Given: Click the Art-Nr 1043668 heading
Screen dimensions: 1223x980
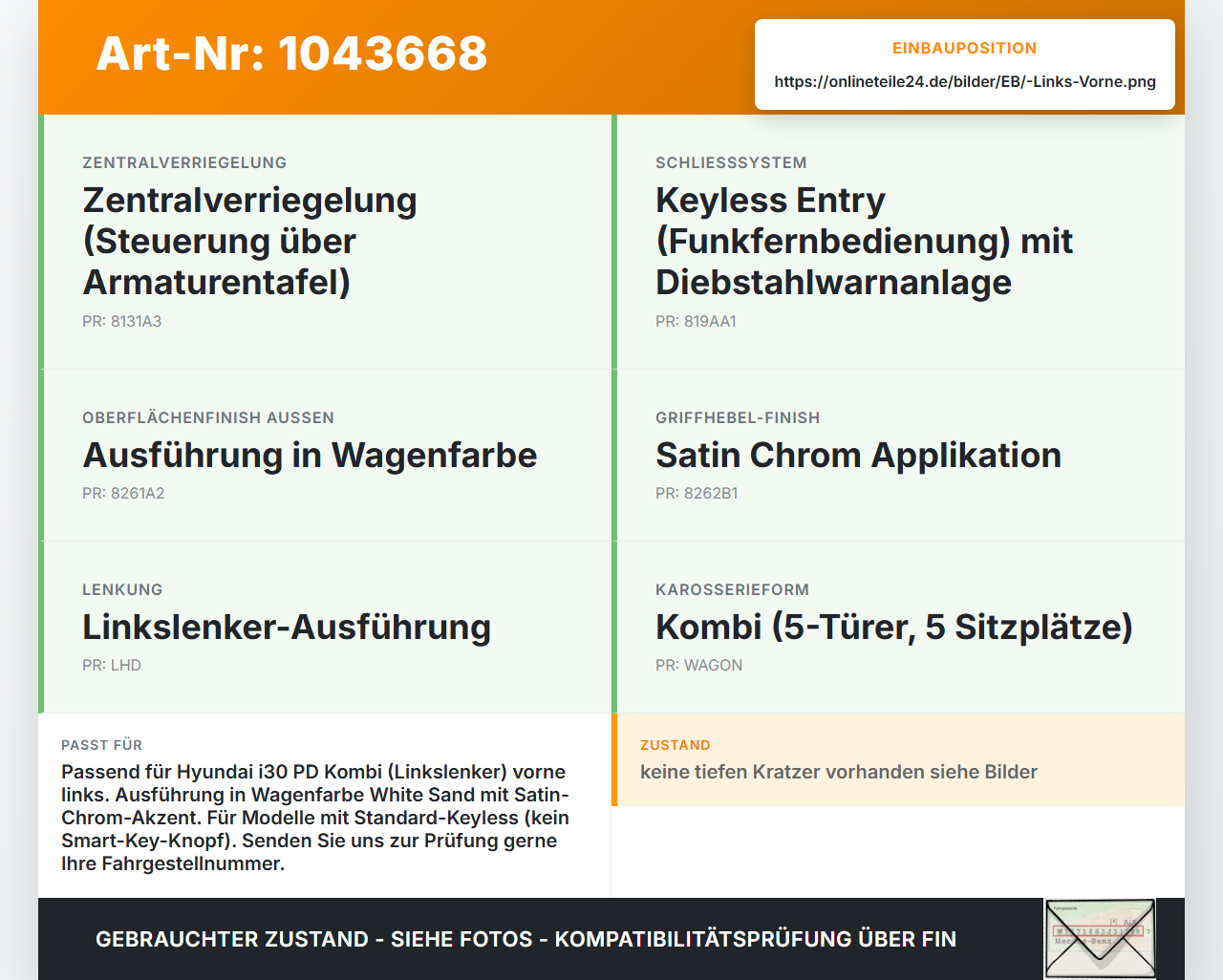Looking at the screenshot, I should pyautogui.click(x=291, y=53).
